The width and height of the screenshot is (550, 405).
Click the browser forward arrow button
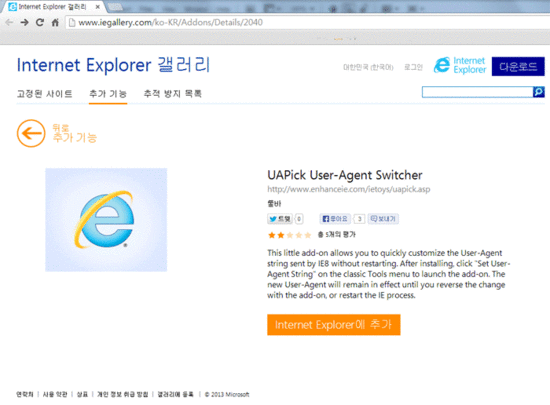pos(25,22)
